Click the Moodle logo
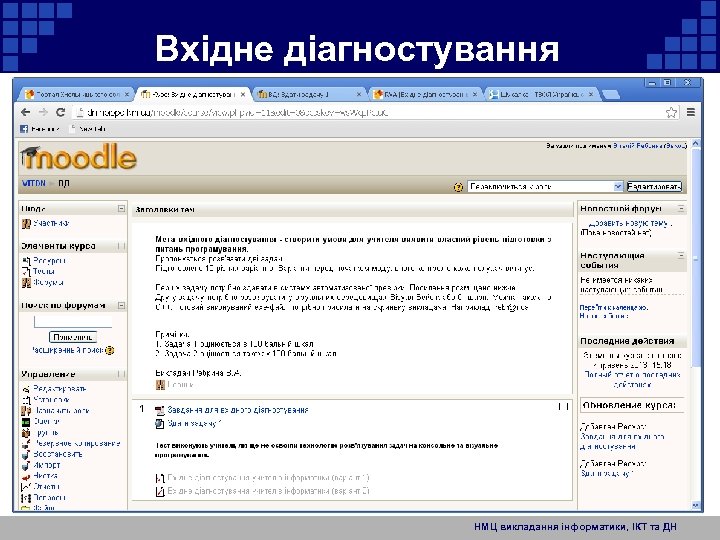Screen dimensions: 720x540 [79, 157]
